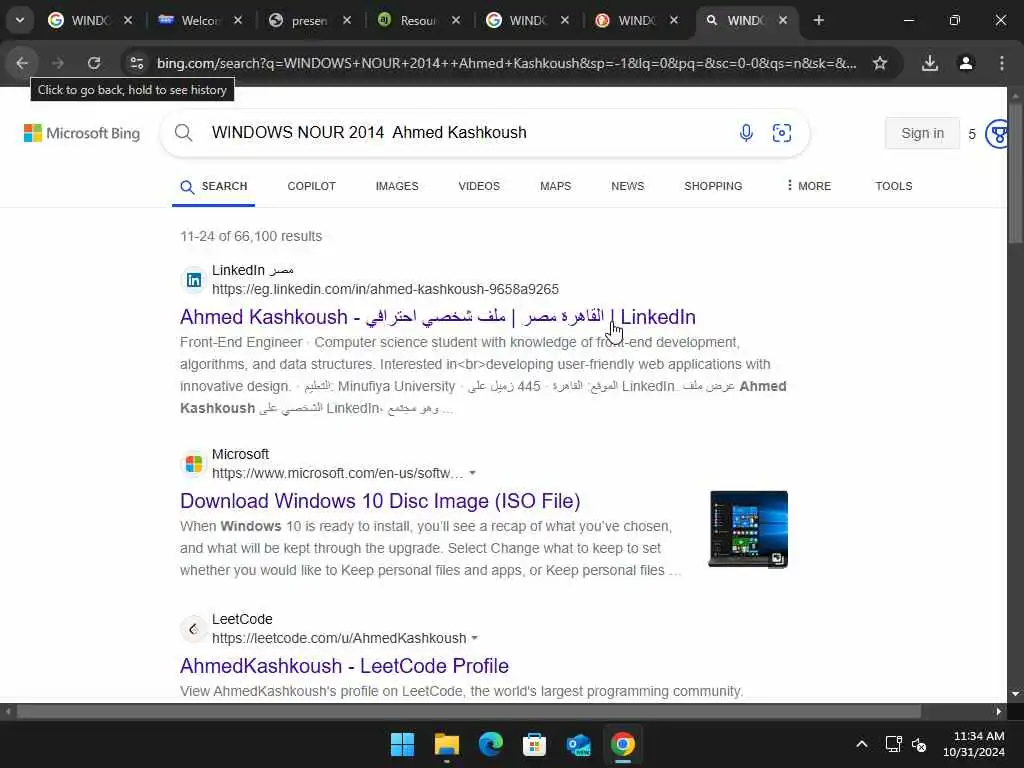The image size is (1024, 768).
Task: Open a new browser tab
Action: coord(818,20)
